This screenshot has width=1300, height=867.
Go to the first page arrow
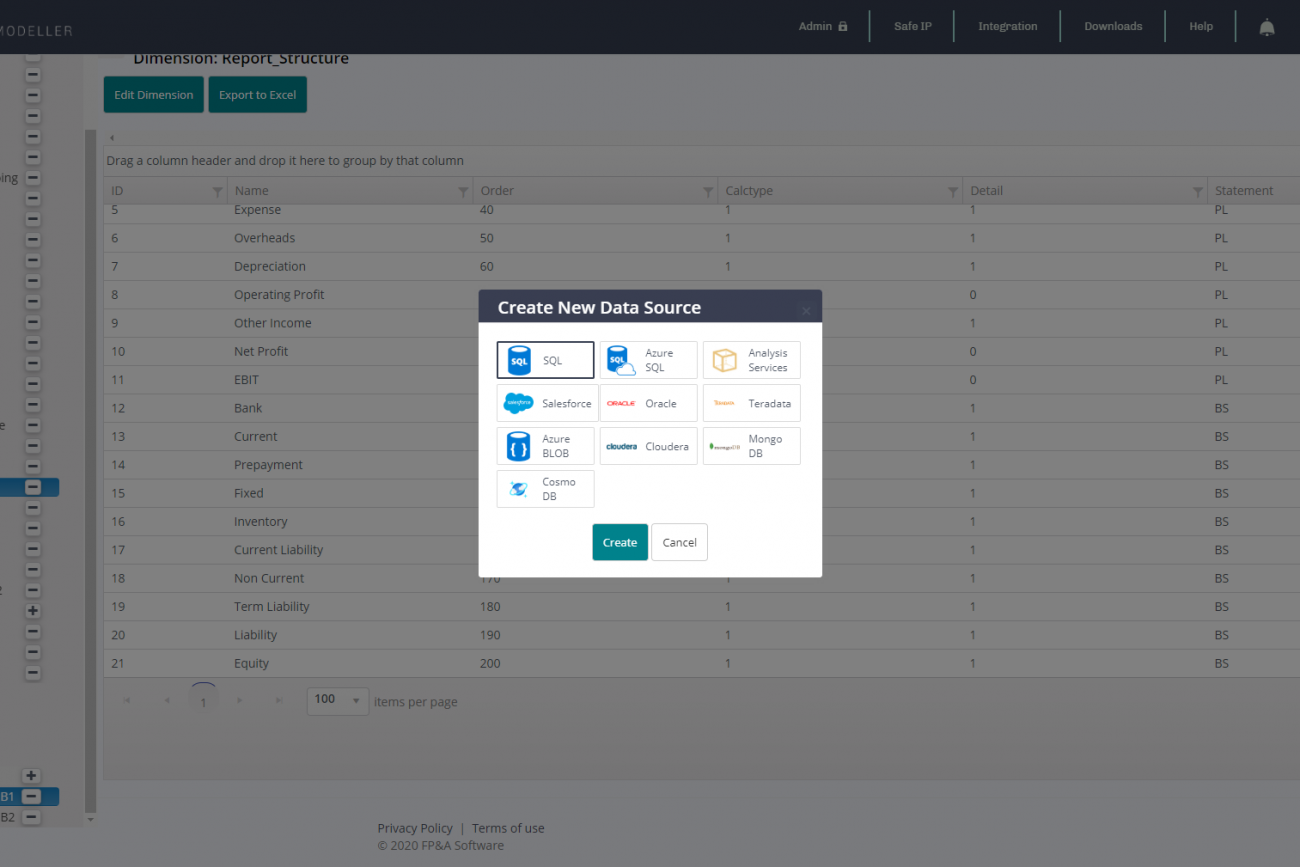point(127,701)
